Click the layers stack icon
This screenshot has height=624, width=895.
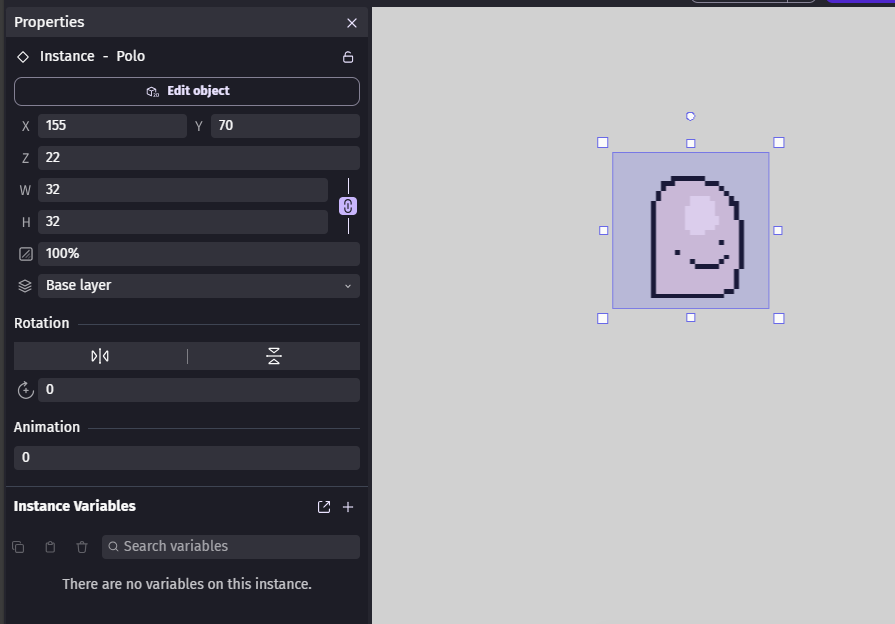click(x=25, y=286)
